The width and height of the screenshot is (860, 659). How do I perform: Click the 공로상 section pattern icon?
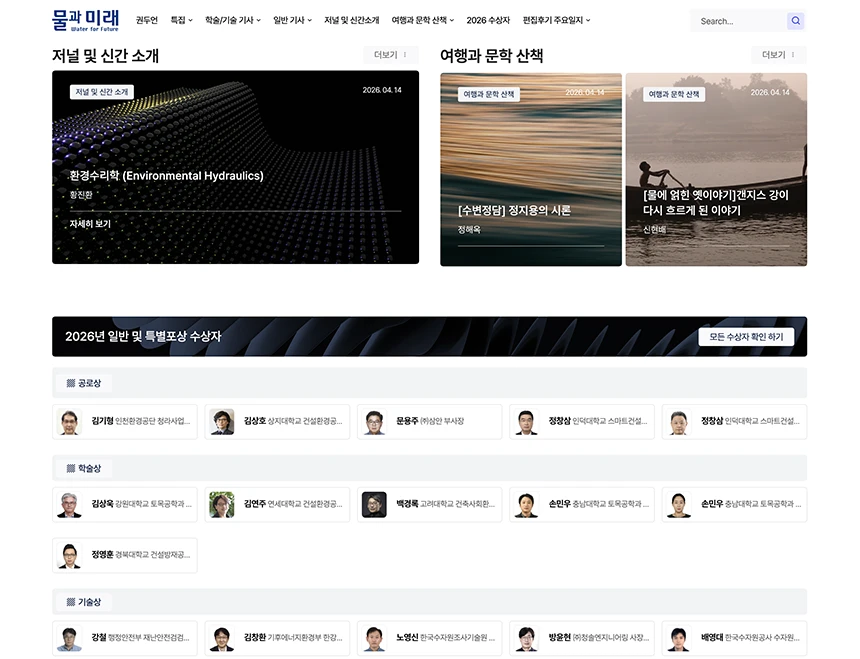pyautogui.click(x=70, y=383)
